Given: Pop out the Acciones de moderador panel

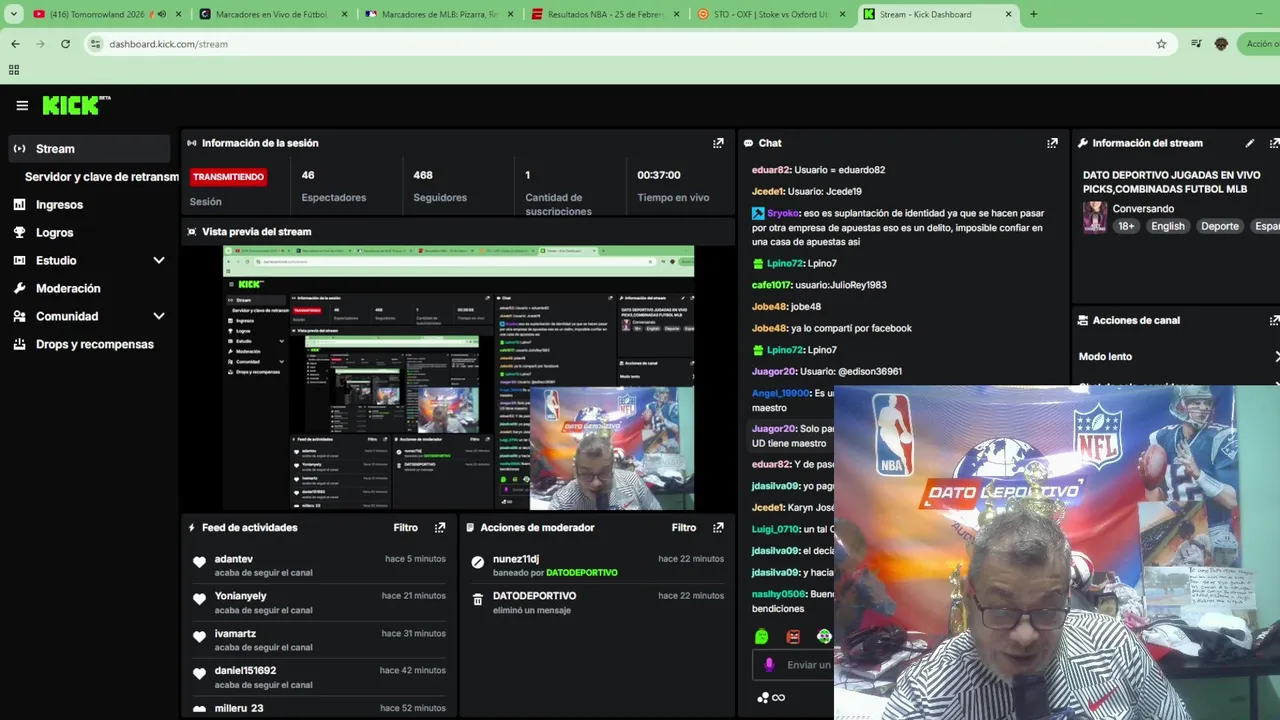Looking at the screenshot, I should tap(718, 527).
